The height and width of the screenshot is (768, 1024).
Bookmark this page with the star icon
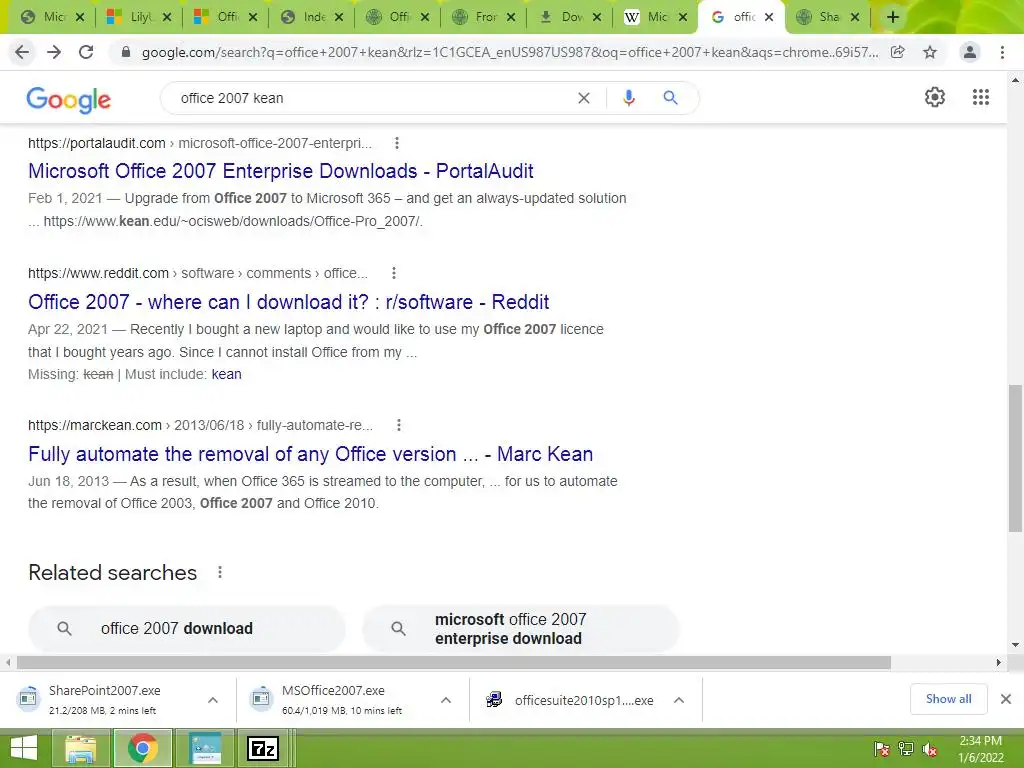[x=930, y=52]
